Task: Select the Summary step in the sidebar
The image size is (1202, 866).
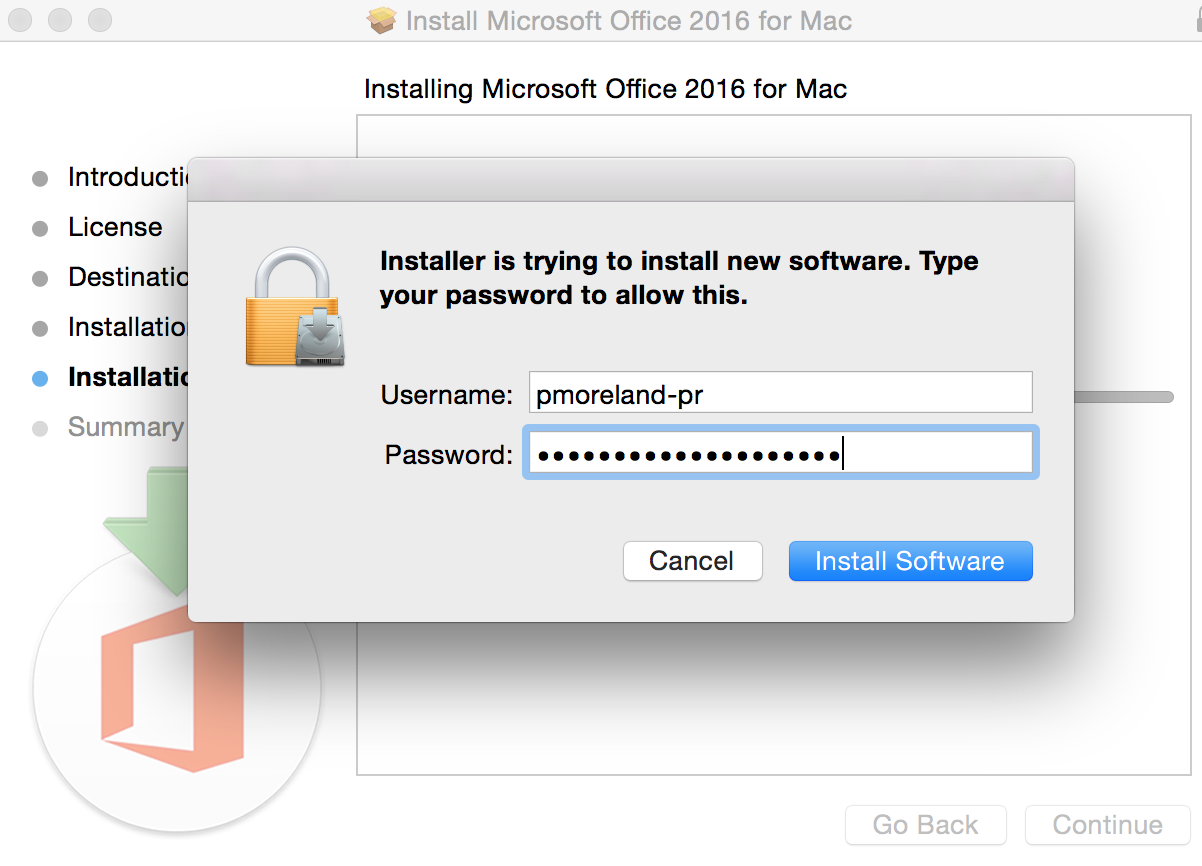Action: 126,427
